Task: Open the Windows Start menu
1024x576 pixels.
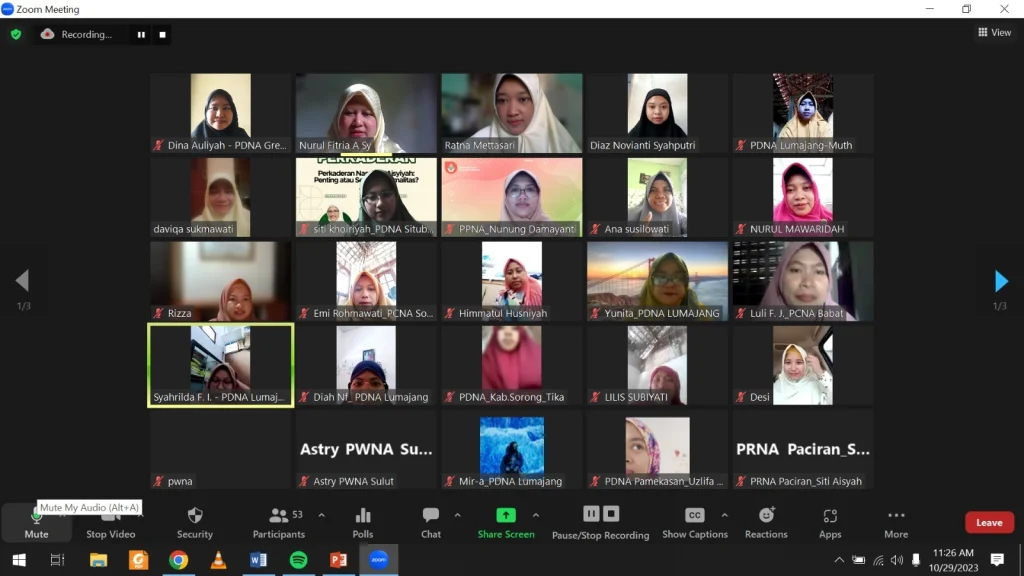Action: click(x=19, y=559)
